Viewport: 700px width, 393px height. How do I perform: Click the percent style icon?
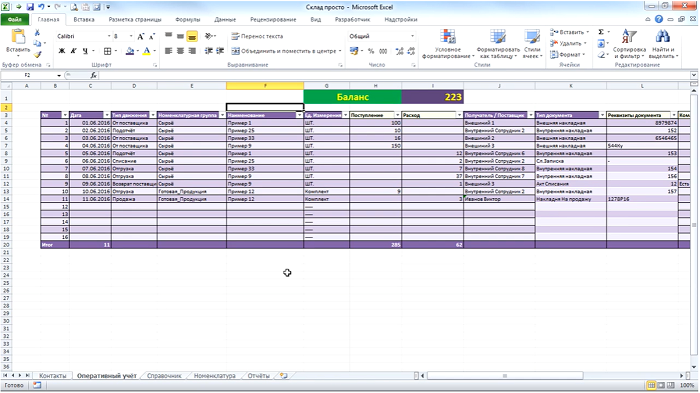371,51
